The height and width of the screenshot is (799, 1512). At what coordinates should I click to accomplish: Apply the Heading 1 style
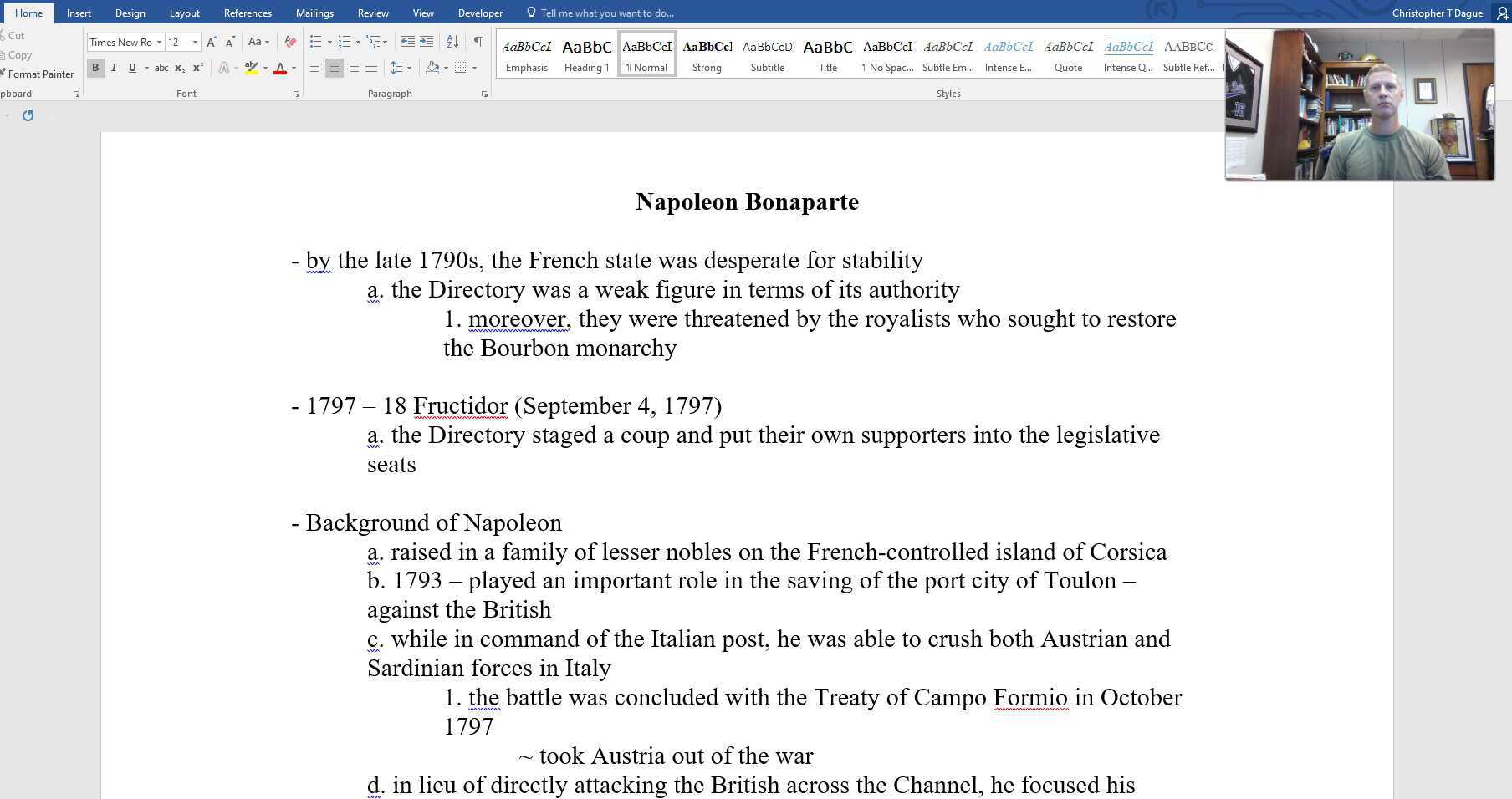[586, 53]
